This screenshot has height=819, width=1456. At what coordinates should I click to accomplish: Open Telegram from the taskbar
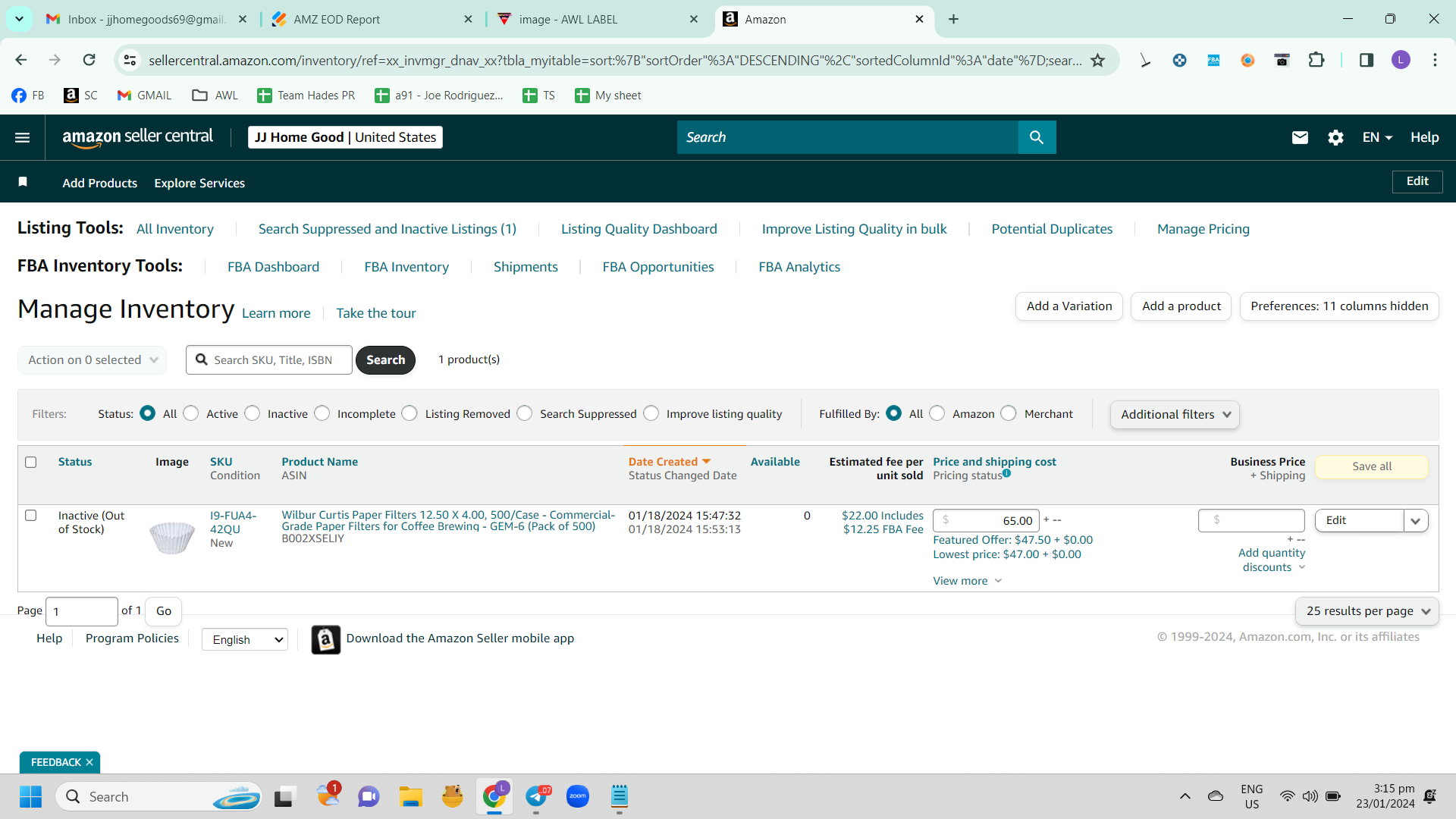click(536, 796)
